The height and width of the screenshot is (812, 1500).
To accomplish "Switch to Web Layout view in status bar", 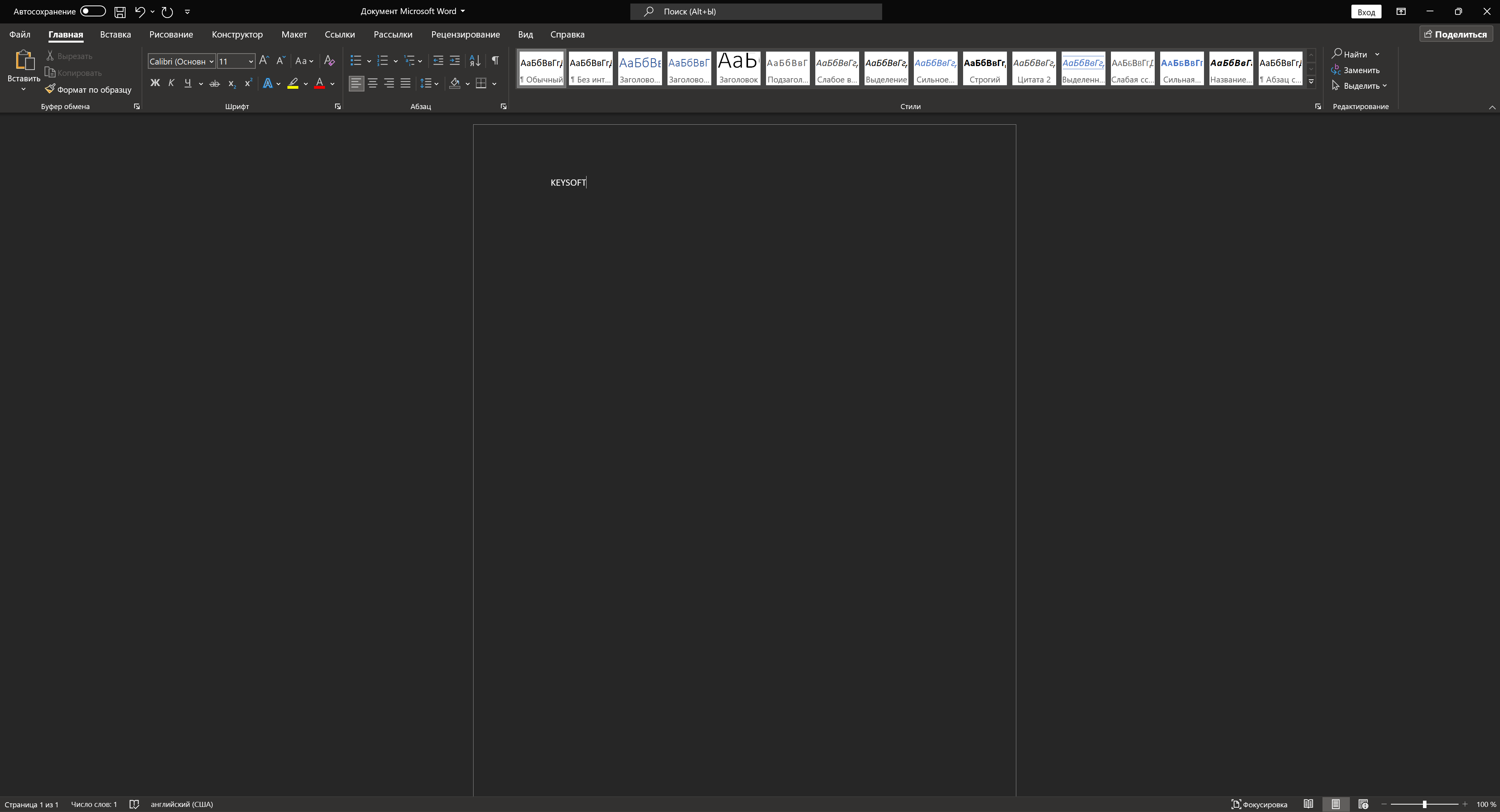I will (1363, 804).
